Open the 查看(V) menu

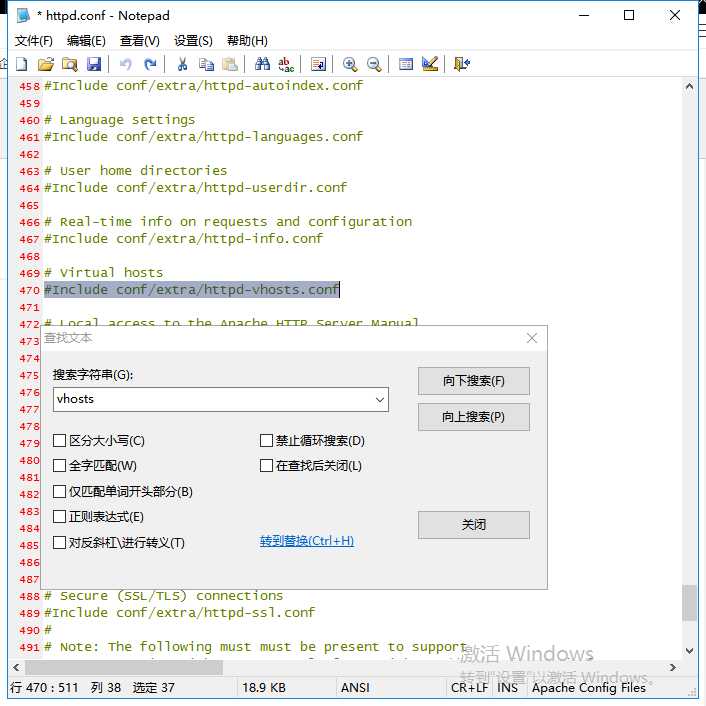(x=140, y=41)
